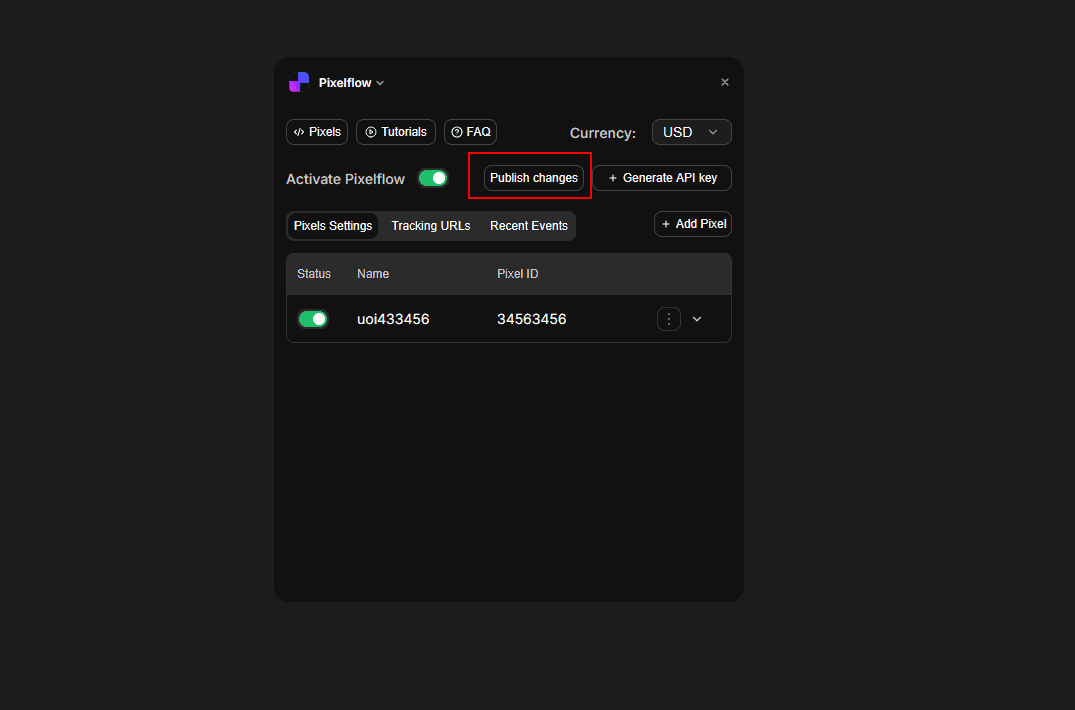Click the Name column header
The image size is (1075, 710).
[x=373, y=274]
